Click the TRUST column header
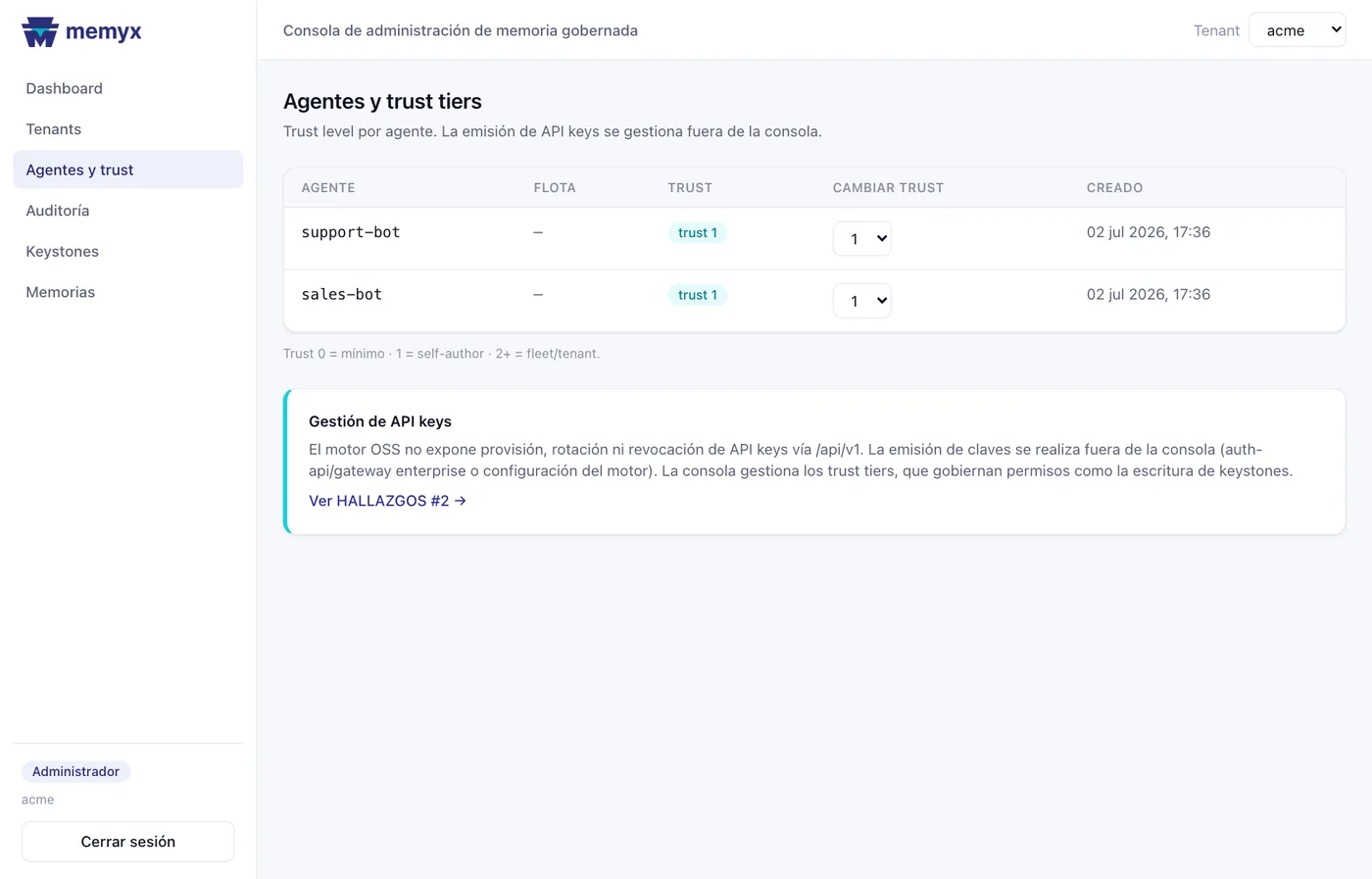Viewport: 1372px width, 879px height. pos(690,188)
